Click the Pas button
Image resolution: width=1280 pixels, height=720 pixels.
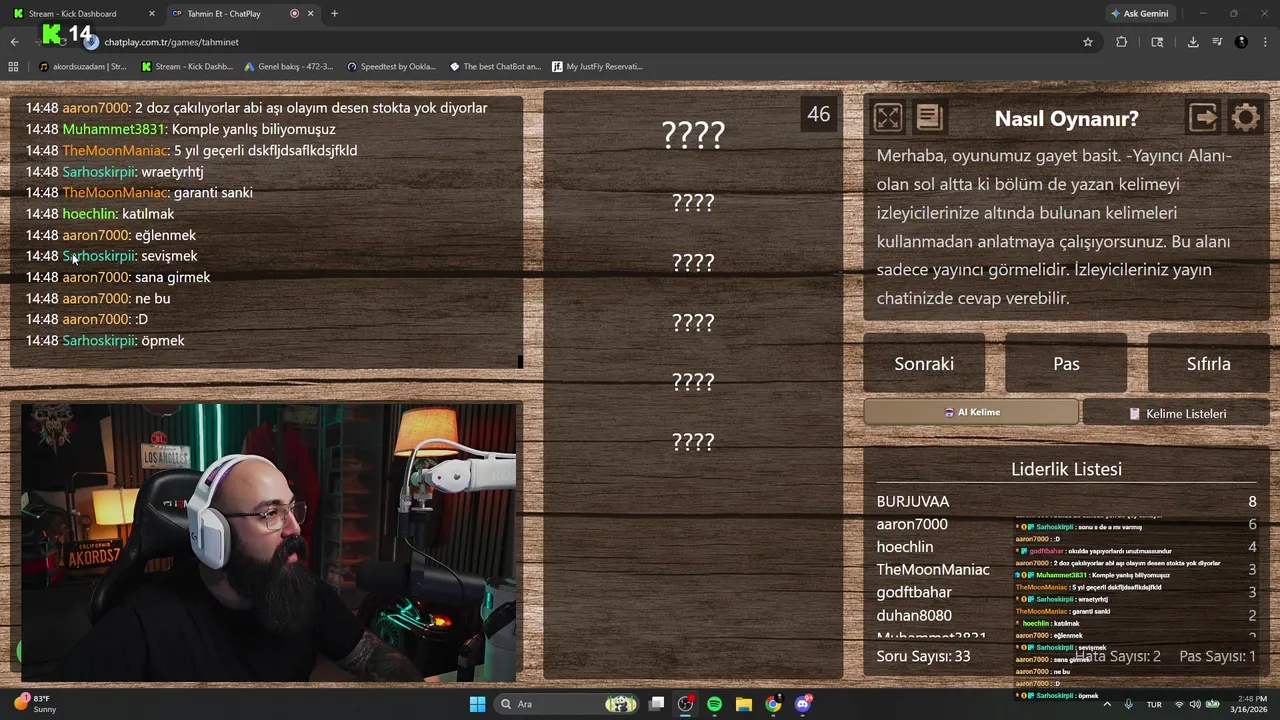[1066, 364]
